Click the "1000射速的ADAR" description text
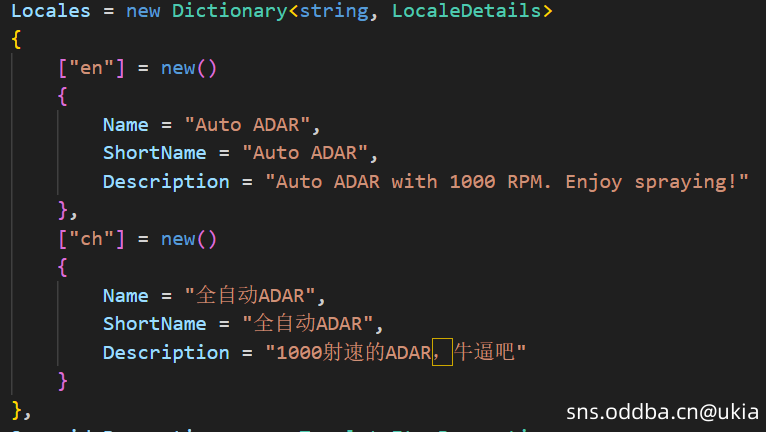The image size is (766, 432). click(x=352, y=352)
